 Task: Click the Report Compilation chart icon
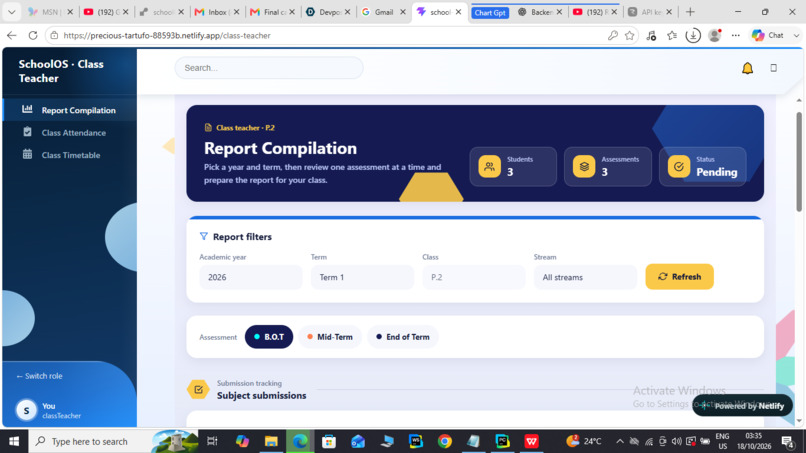(27, 109)
